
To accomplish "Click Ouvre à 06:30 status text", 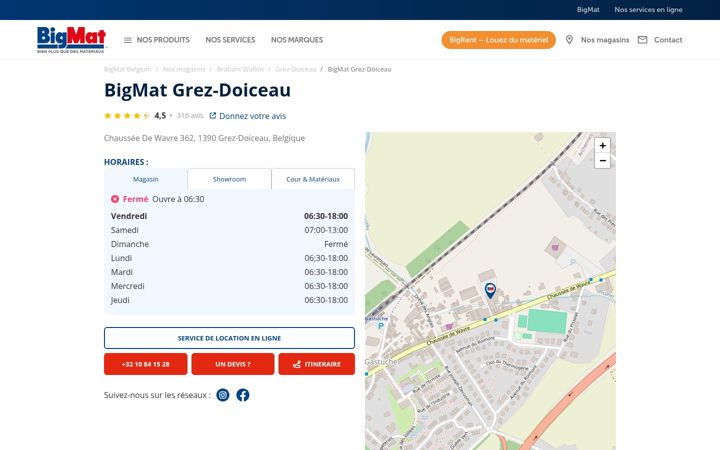I will click(x=178, y=199).
